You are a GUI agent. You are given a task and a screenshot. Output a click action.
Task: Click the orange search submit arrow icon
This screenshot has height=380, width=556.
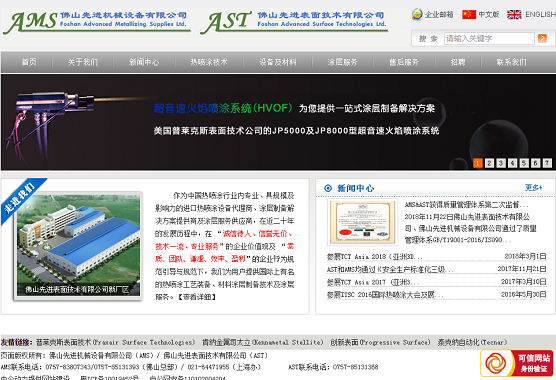tap(542, 38)
